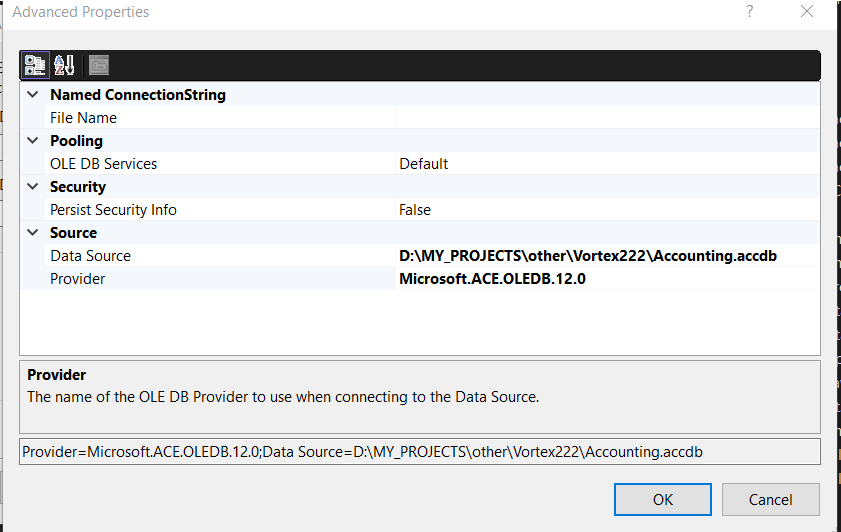Edit the empty File Name value
Screen dimensions: 841x532
pos(606,118)
